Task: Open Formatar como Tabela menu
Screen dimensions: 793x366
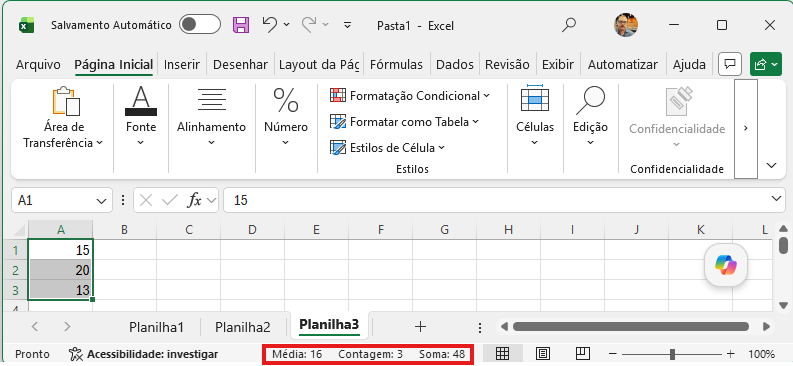Action: coord(405,122)
